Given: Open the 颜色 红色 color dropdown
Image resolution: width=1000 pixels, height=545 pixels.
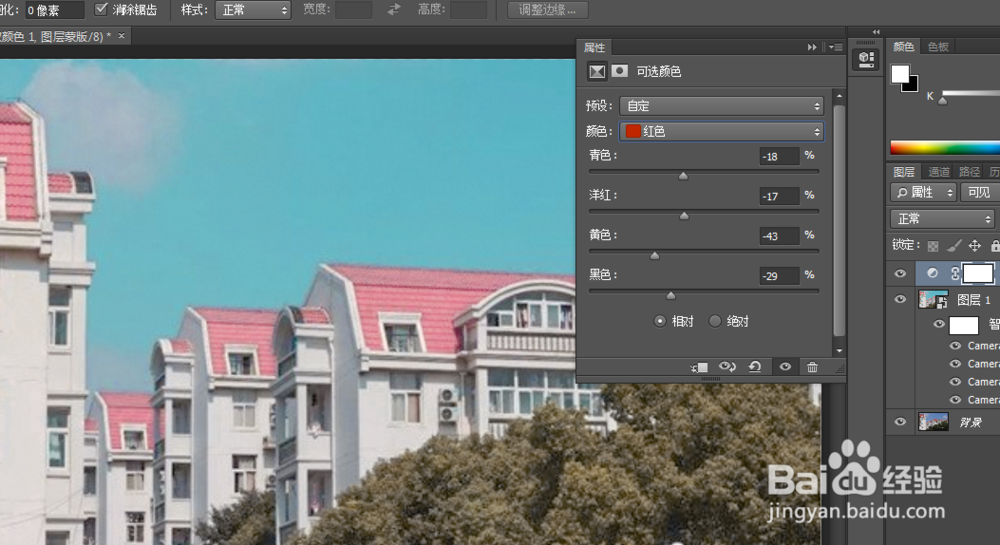Looking at the screenshot, I should pyautogui.click(x=721, y=131).
